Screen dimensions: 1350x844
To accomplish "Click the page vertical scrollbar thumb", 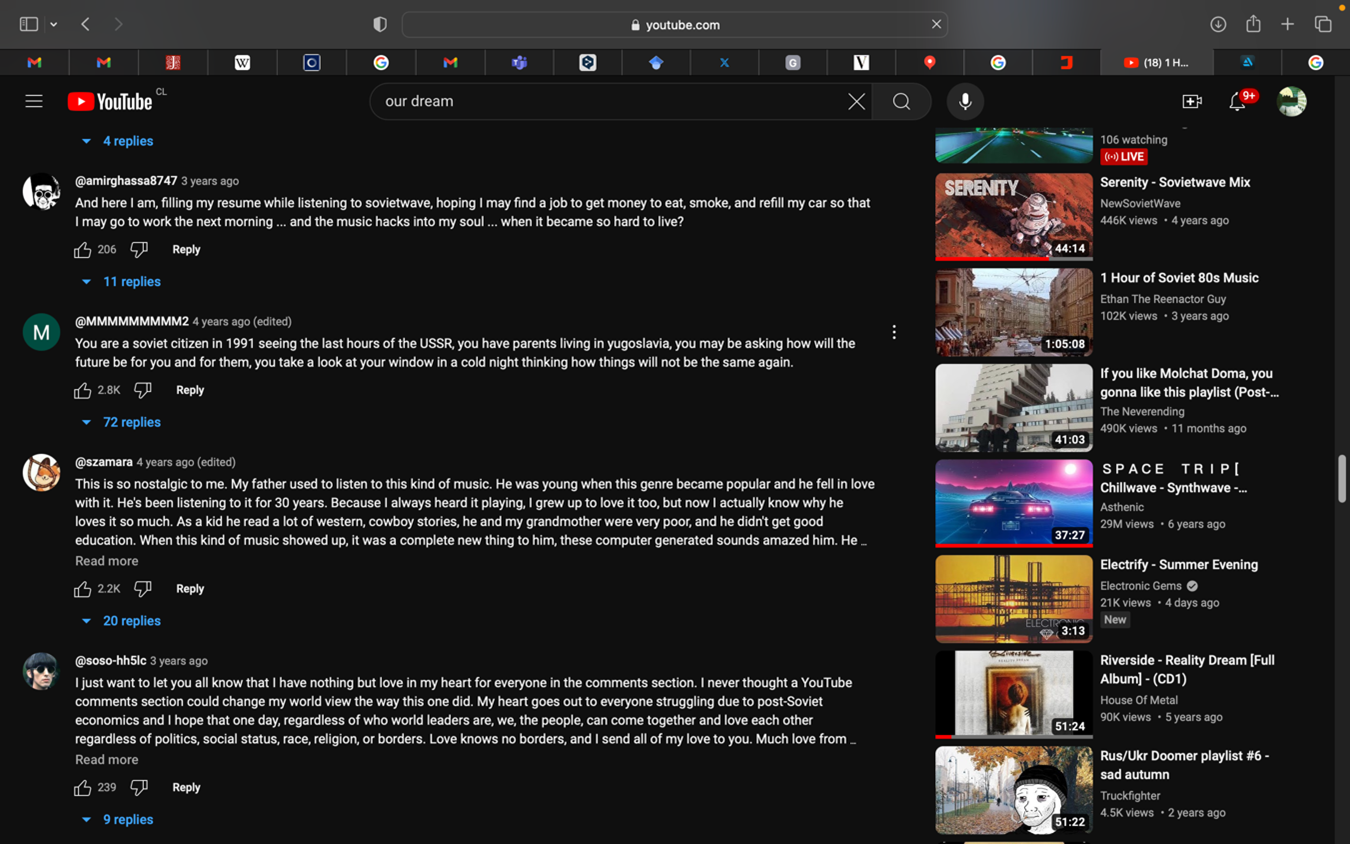I will coord(1341,478).
